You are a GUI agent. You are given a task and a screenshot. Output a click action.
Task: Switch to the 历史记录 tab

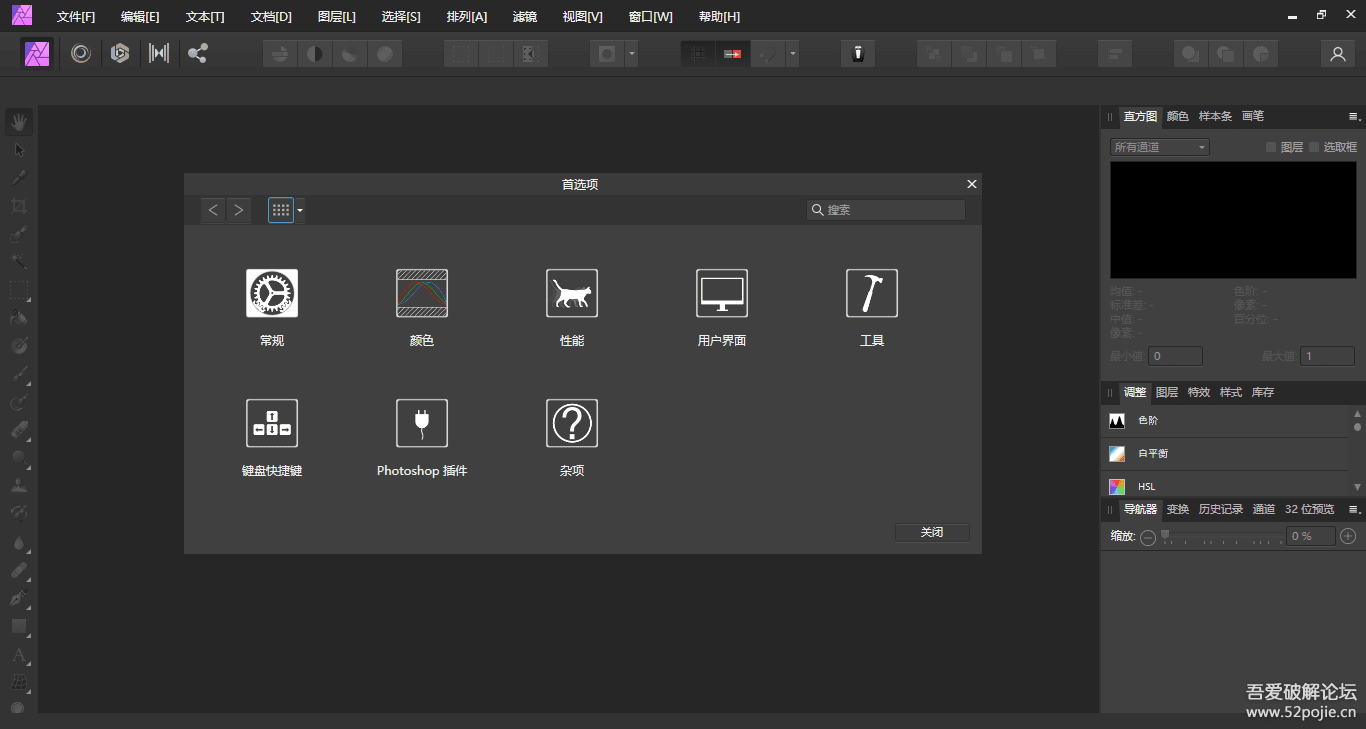click(x=1221, y=510)
